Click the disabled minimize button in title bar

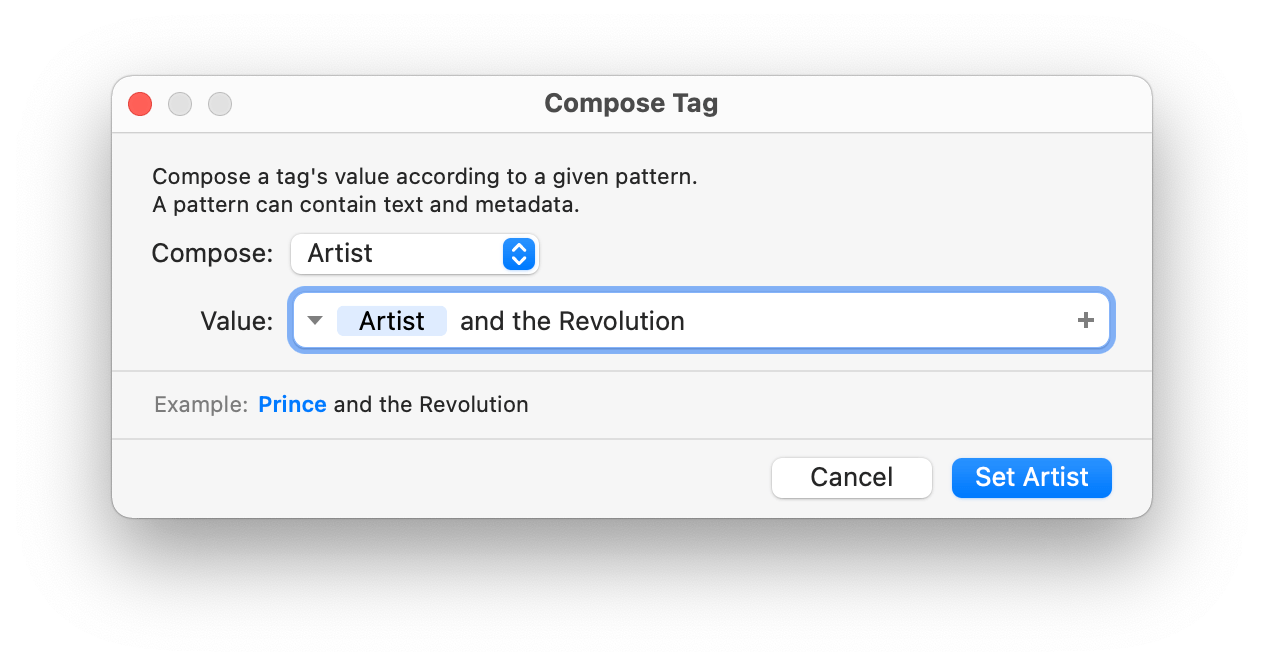(180, 104)
